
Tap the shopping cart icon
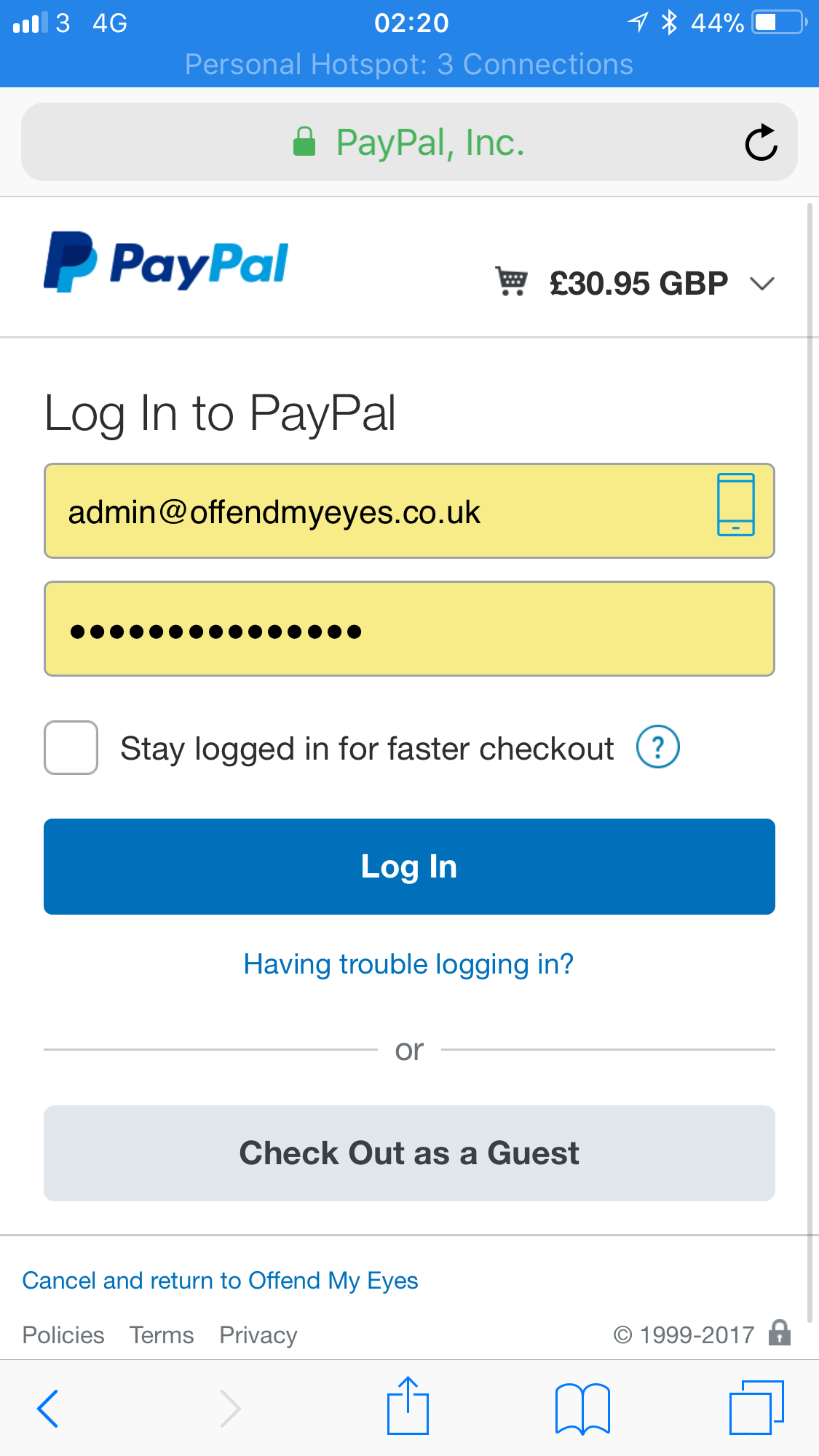[x=512, y=282]
